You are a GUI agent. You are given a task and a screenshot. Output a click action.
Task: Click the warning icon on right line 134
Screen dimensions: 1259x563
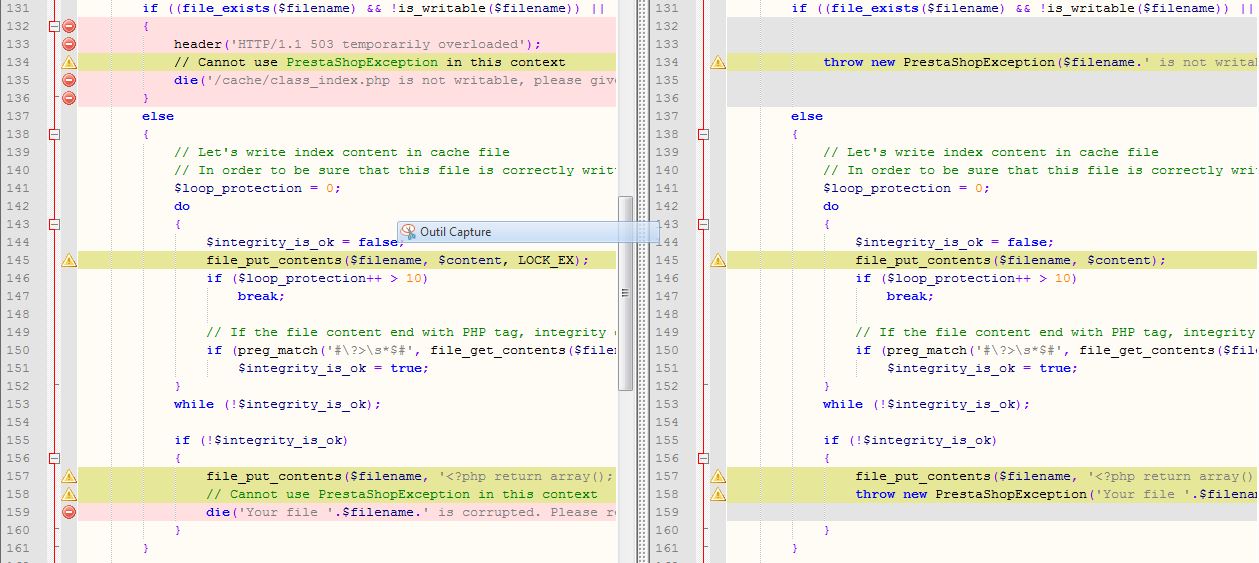click(718, 62)
